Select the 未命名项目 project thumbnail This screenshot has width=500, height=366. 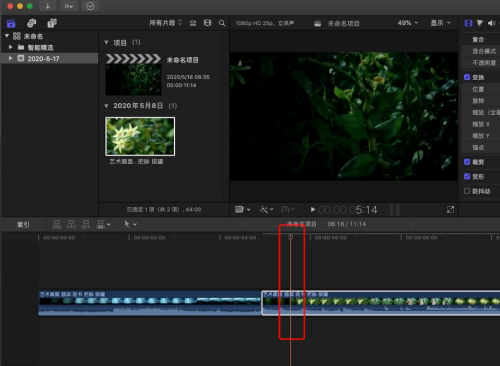(133, 75)
